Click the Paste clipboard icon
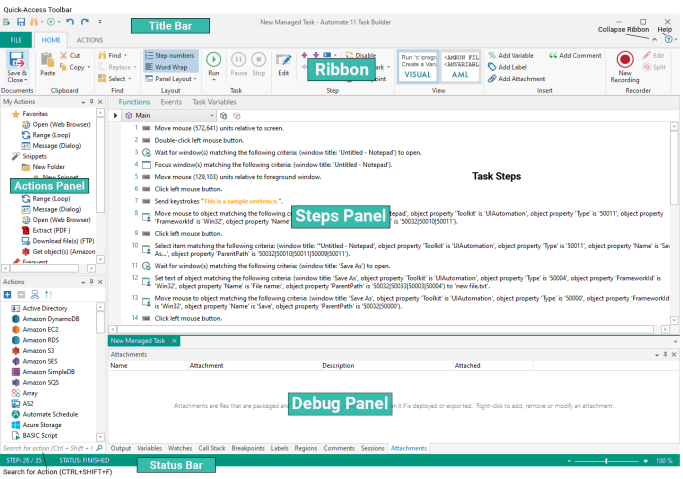 (48, 64)
